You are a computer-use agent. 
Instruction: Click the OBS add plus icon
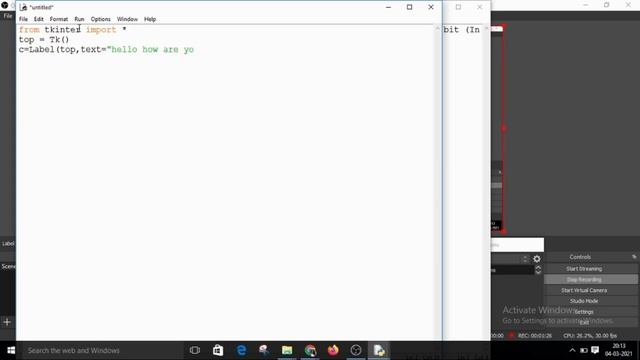[7, 322]
